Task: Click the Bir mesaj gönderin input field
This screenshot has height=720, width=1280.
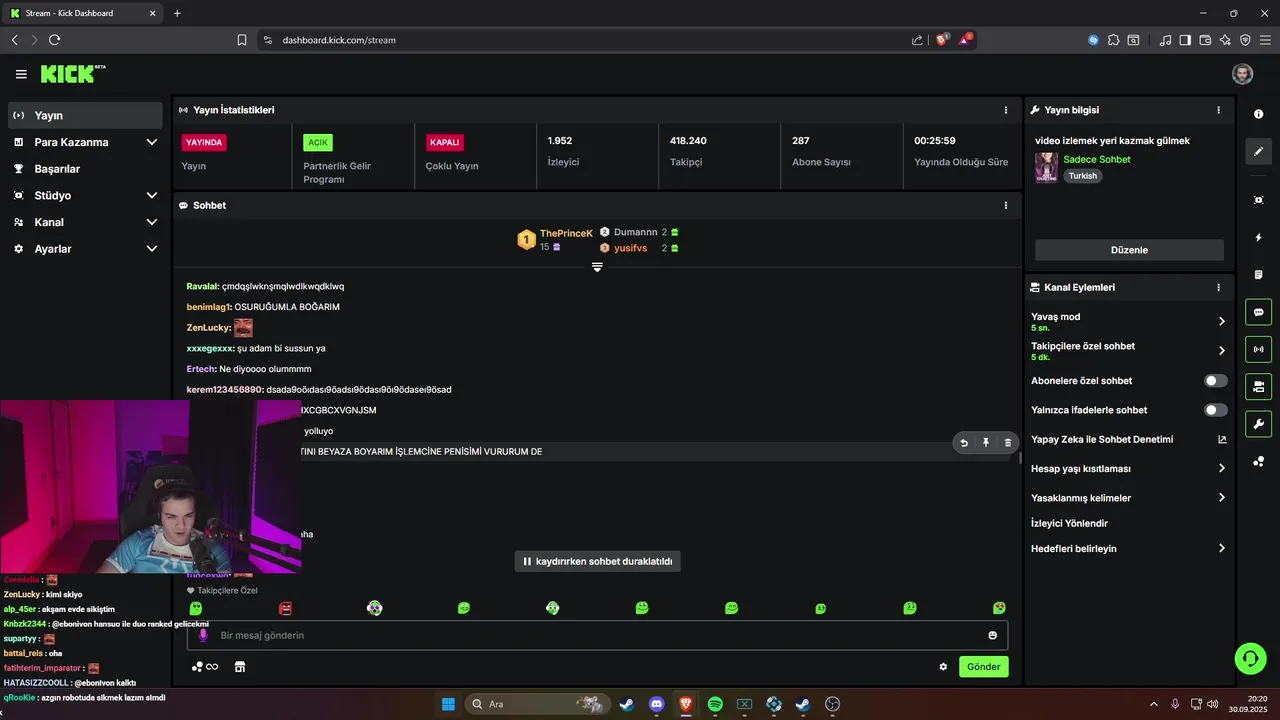Action: coord(598,635)
